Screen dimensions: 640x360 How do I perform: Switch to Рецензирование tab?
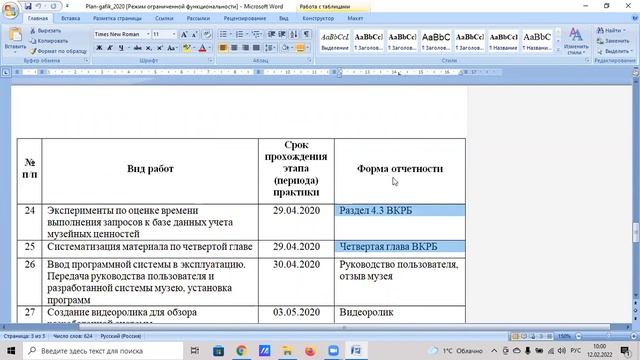245,18
